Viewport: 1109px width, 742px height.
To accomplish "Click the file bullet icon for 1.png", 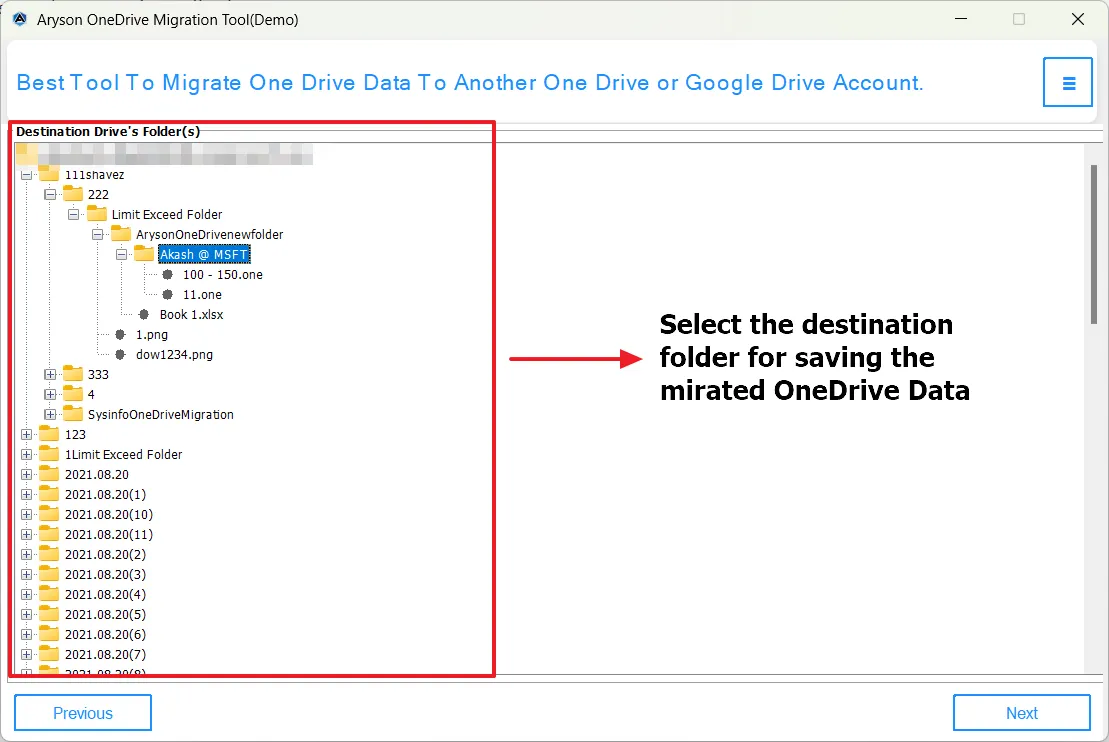I will click(120, 334).
